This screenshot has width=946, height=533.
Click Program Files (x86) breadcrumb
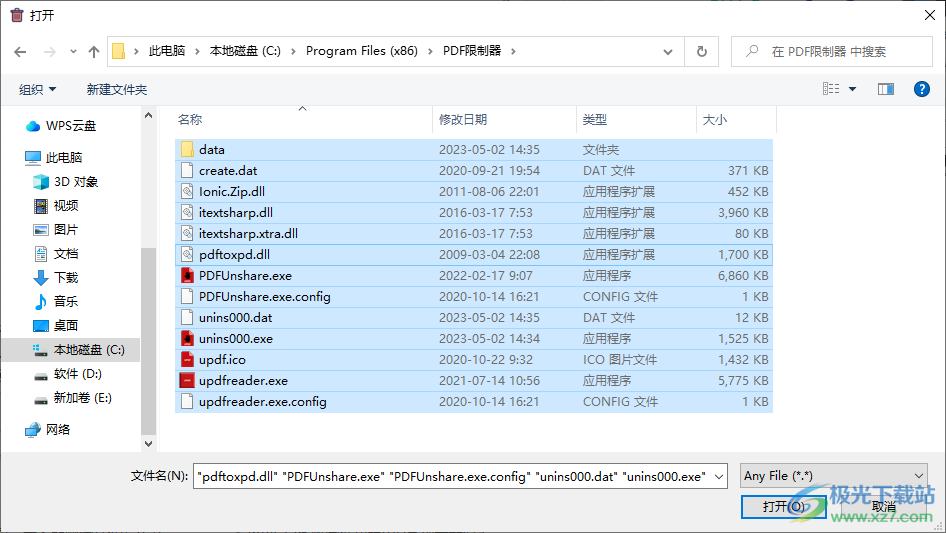(361, 51)
